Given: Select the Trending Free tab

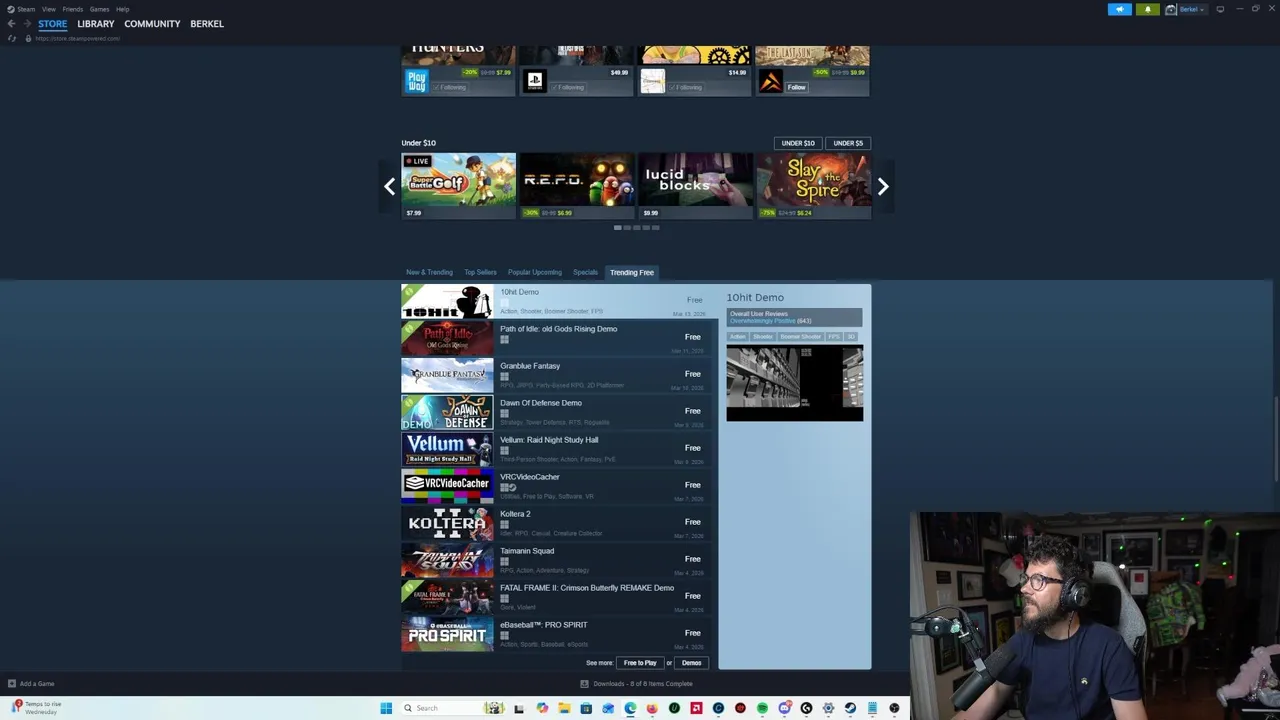Looking at the screenshot, I should click(632, 272).
